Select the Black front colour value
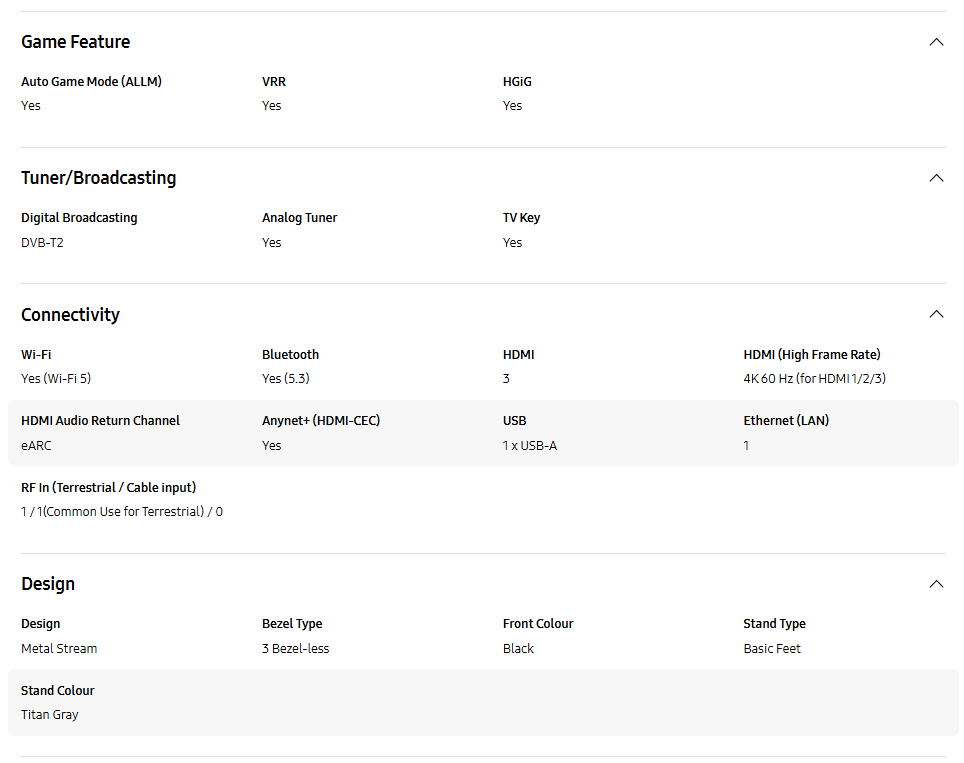 pos(518,649)
